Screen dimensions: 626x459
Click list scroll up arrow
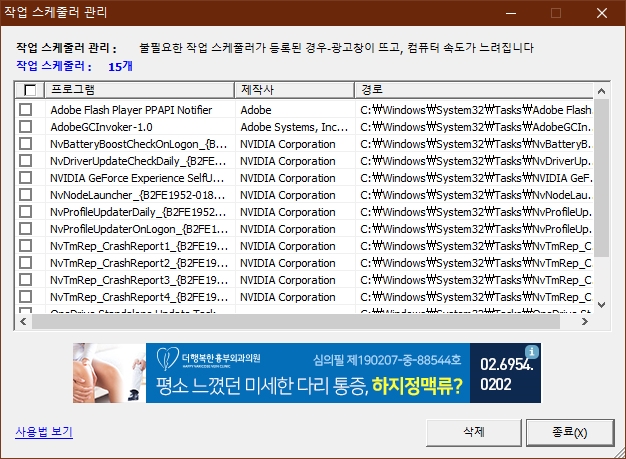pos(602,91)
